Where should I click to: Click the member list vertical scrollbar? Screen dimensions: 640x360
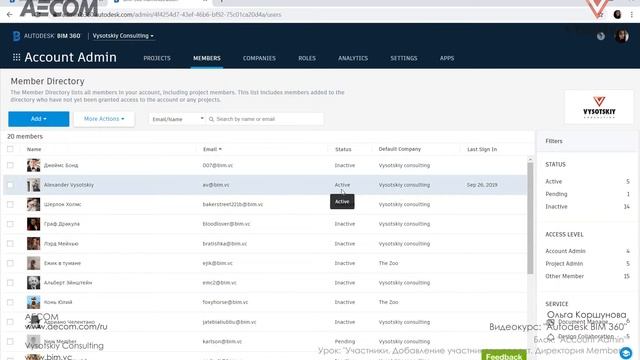(530, 218)
